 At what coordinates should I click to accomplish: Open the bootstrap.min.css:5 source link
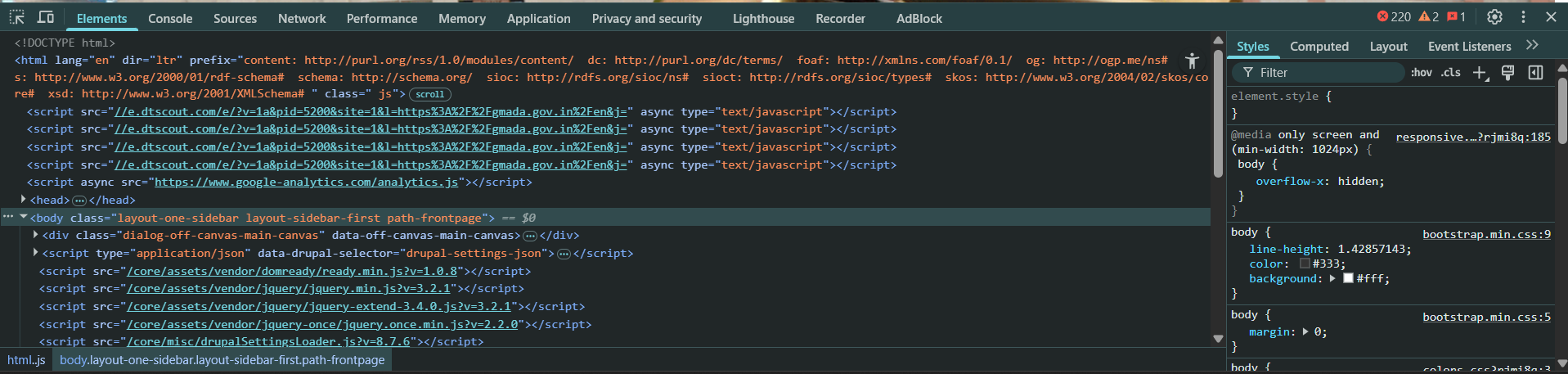tap(1486, 317)
